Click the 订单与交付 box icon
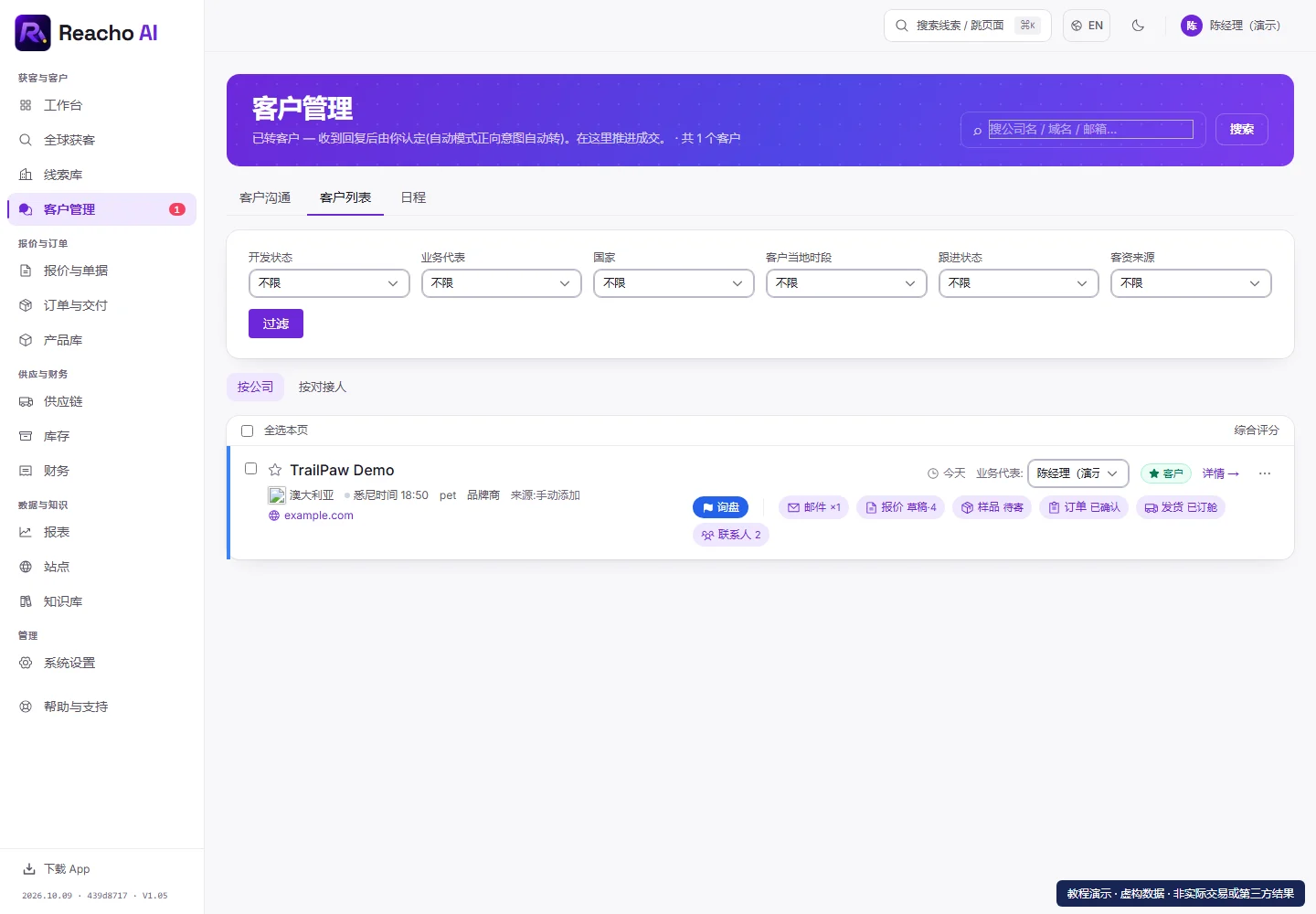 click(x=26, y=305)
